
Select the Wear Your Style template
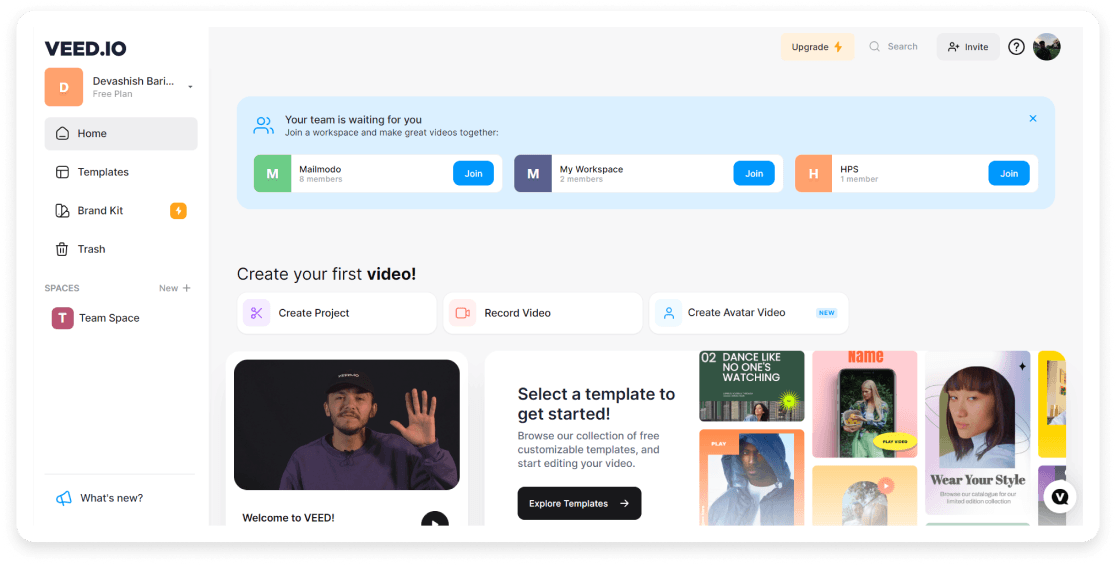(x=978, y=433)
